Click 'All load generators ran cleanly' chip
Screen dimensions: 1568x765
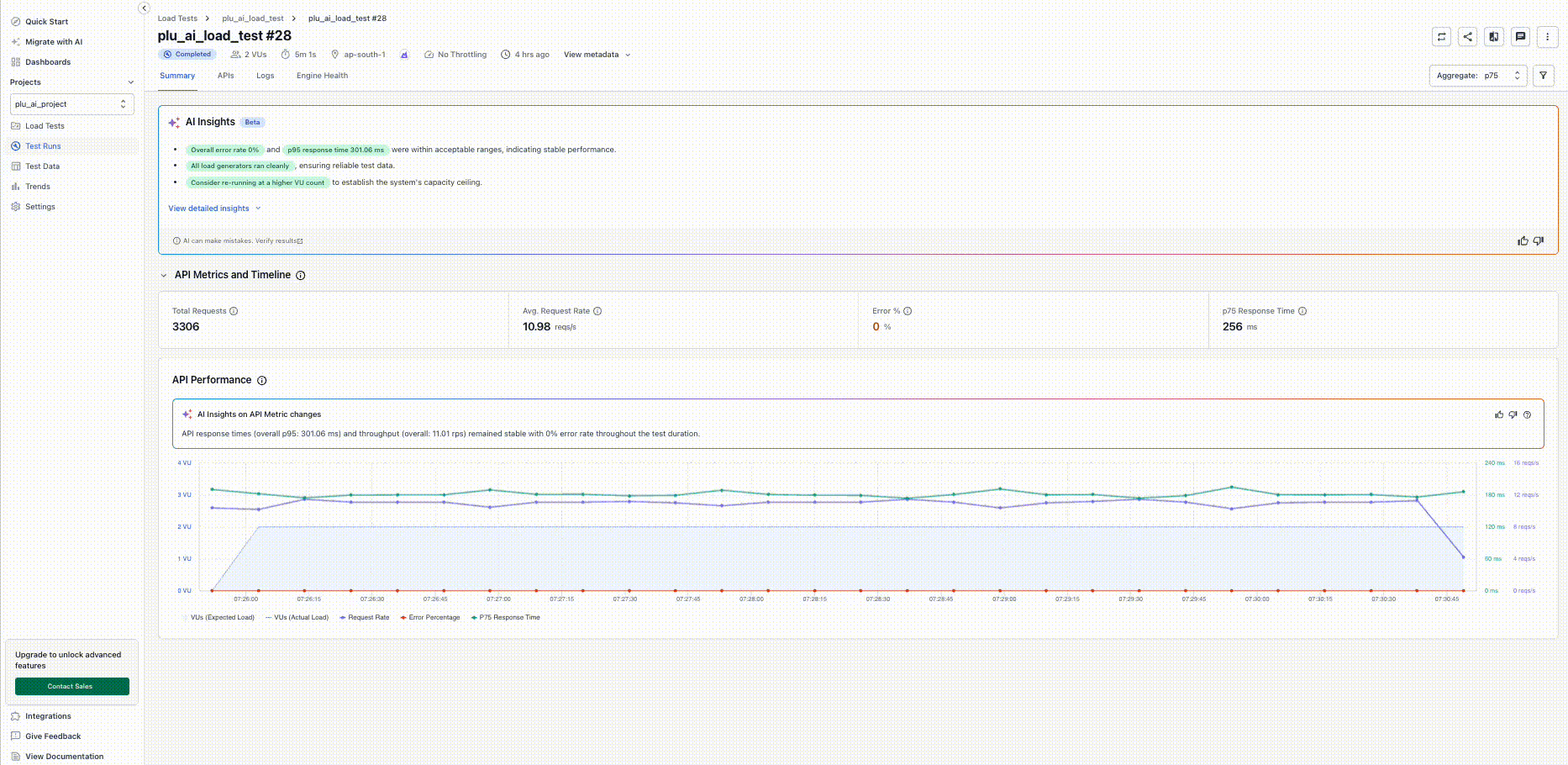(239, 166)
